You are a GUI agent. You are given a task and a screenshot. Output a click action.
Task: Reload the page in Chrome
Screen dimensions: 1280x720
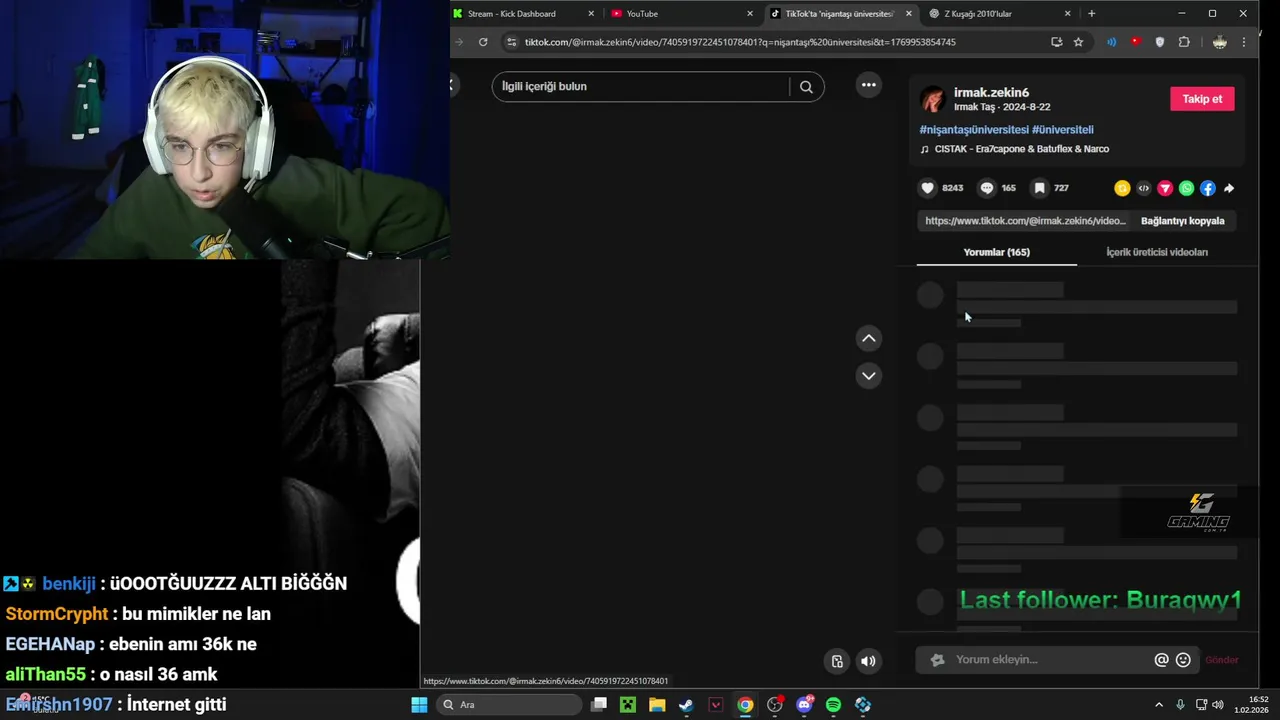coord(483,42)
